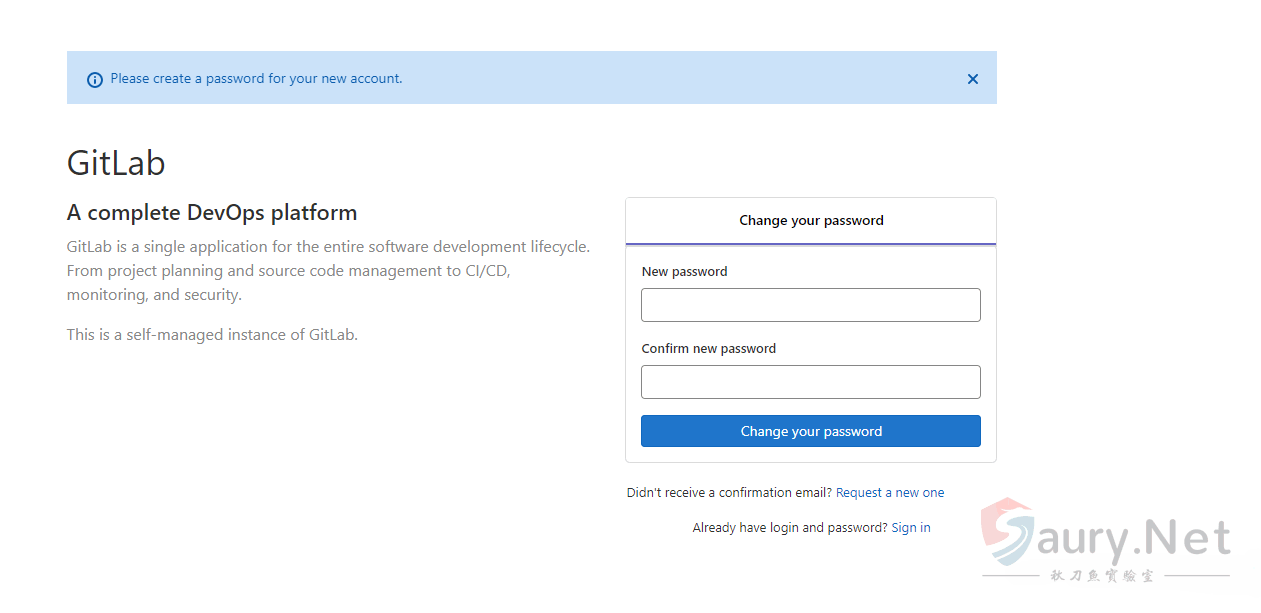This screenshot has height=613, width=1261.
Task: Focus the Confirm new password input field
Action: [x=810, y=382]
